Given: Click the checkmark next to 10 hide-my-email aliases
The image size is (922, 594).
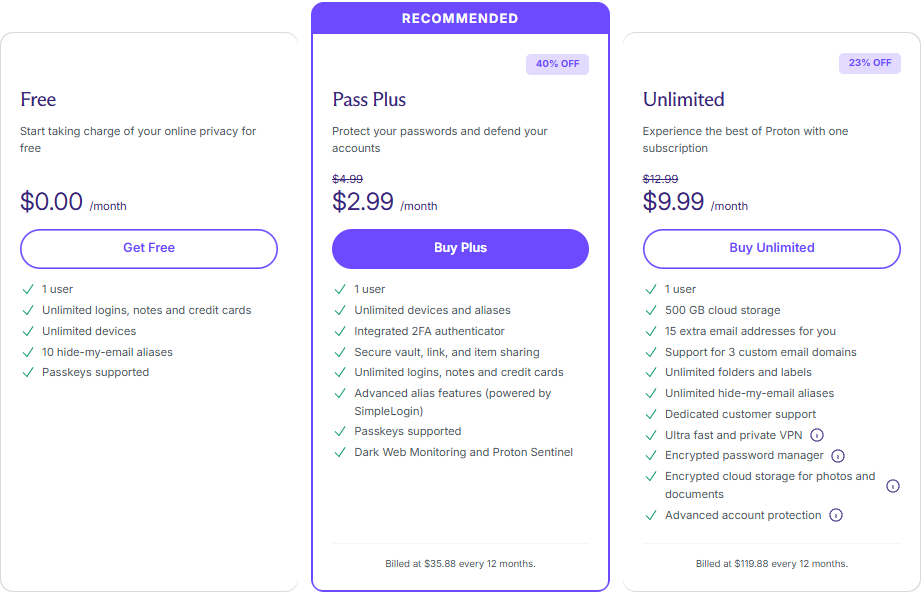Looking at the screenshot, I should 28,352.
